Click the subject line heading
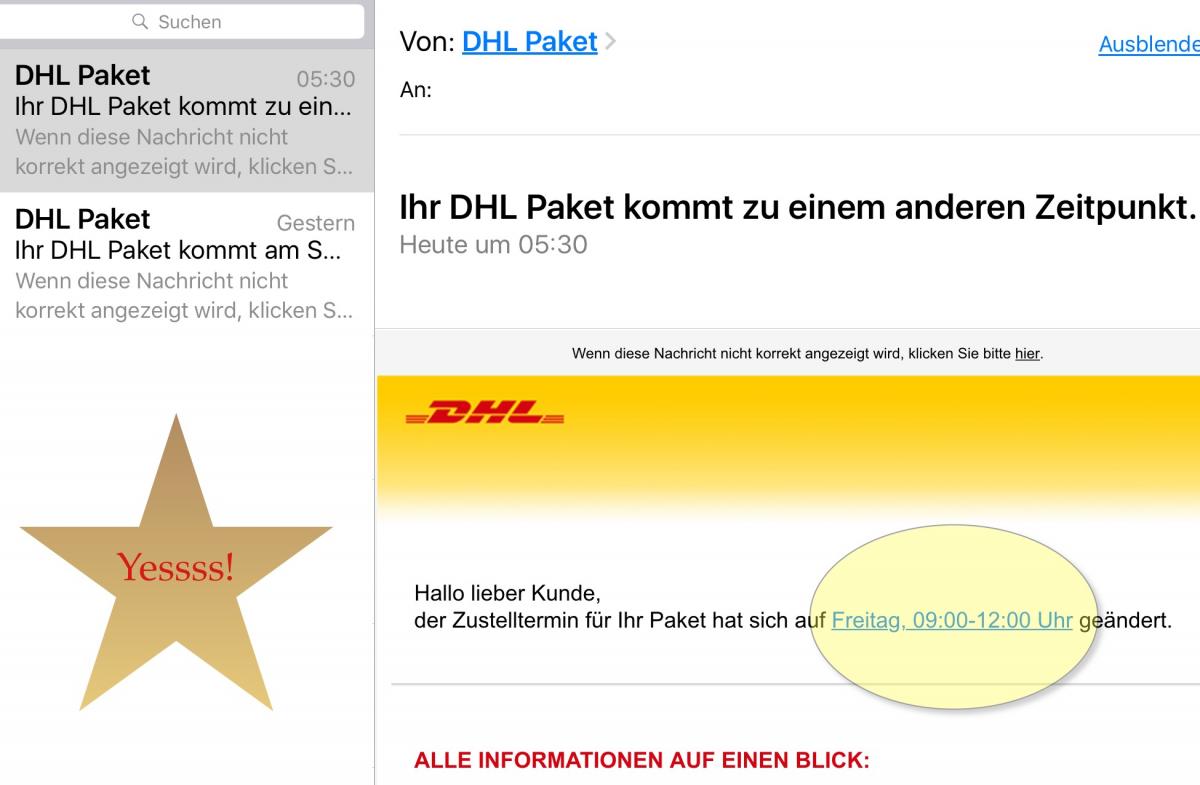This screenshot has height=785, width=1200. (x=798, y=207)
